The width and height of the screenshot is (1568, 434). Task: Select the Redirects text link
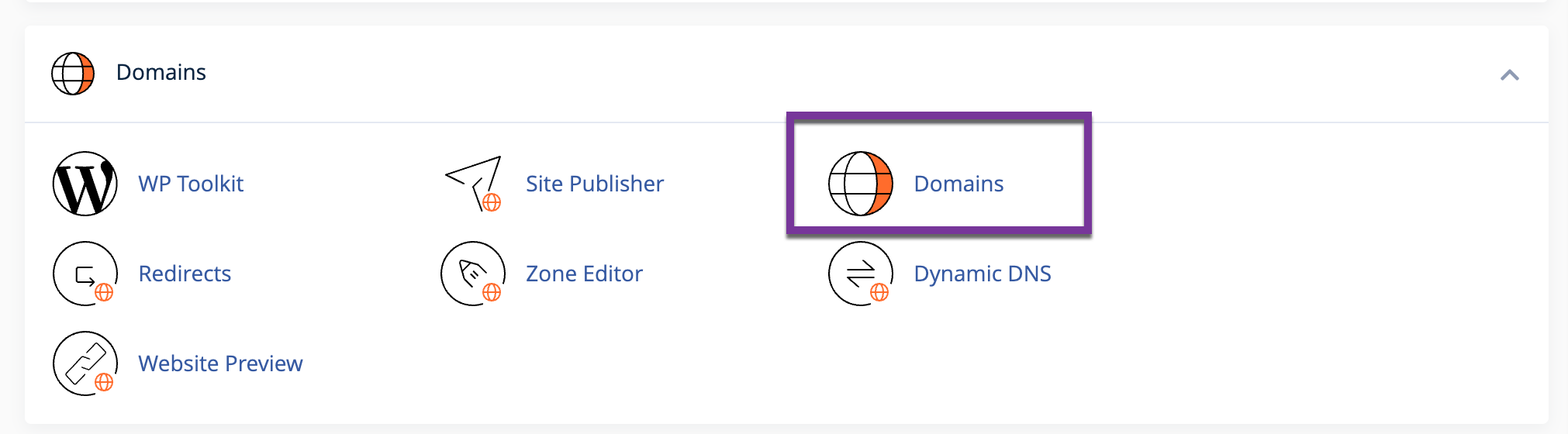(185, 274)
